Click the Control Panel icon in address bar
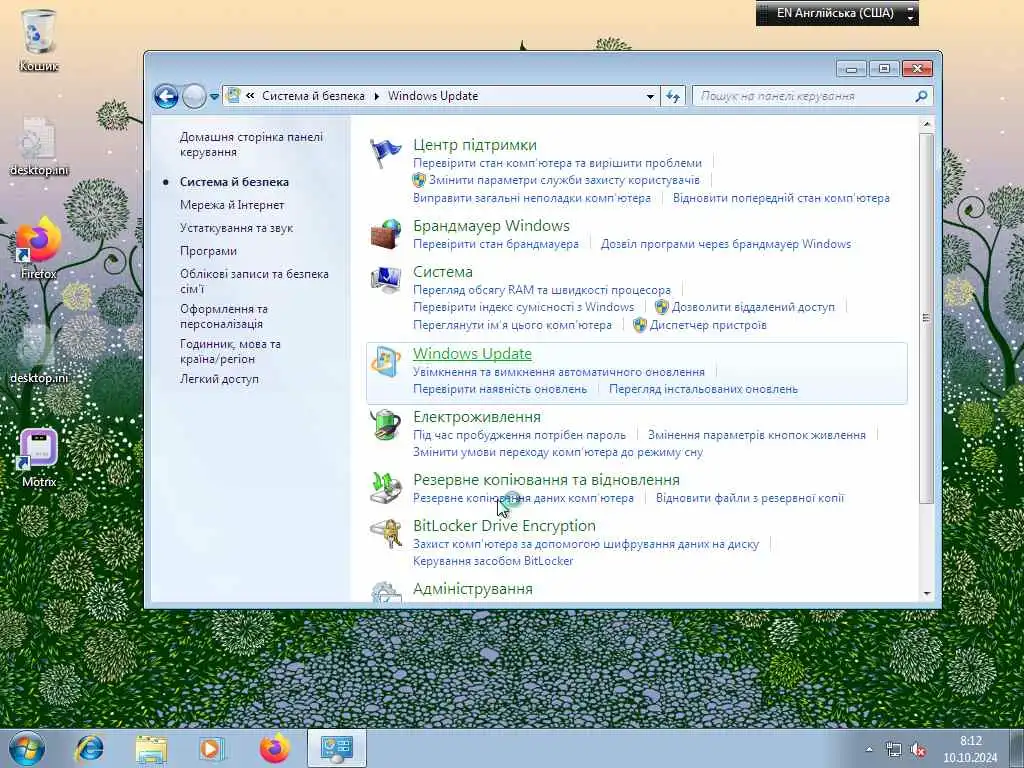The height and width of the screenshot is (768, 1024). [233, 96]
